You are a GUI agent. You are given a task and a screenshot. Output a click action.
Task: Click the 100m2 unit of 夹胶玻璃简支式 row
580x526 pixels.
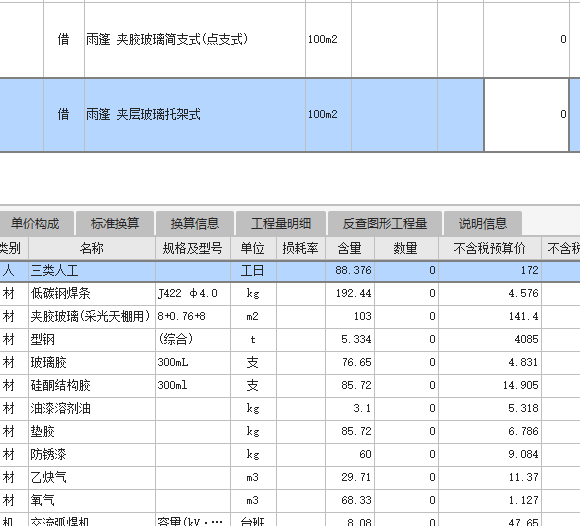323,39
